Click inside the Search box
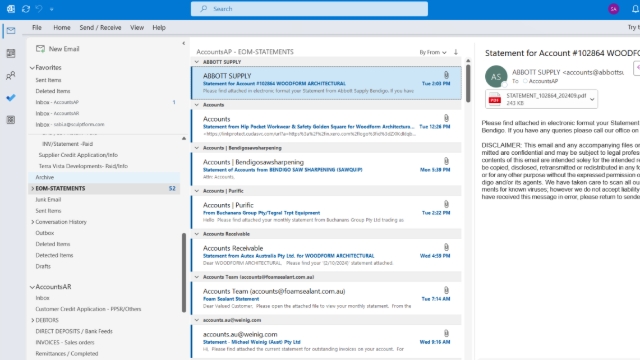The image size is (640, 360). coord(309,9)
